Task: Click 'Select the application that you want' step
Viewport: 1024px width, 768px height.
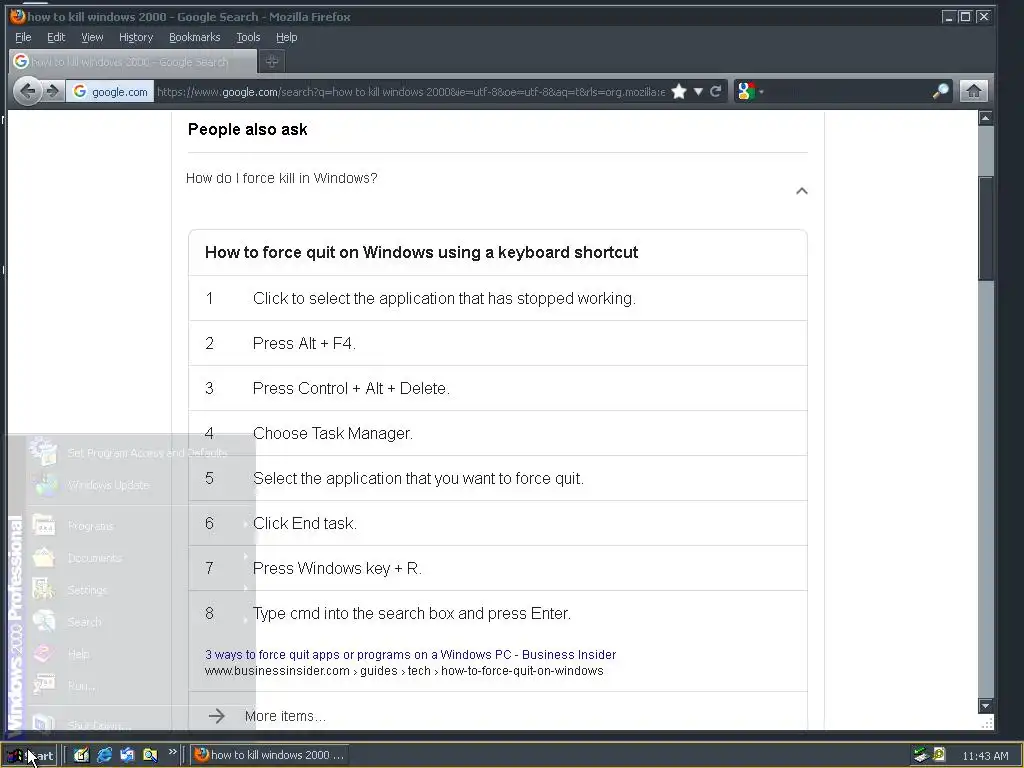Action: 418,479
